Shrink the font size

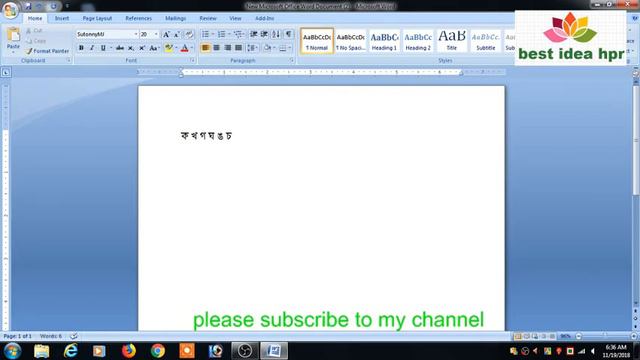(x=177, y=35)
